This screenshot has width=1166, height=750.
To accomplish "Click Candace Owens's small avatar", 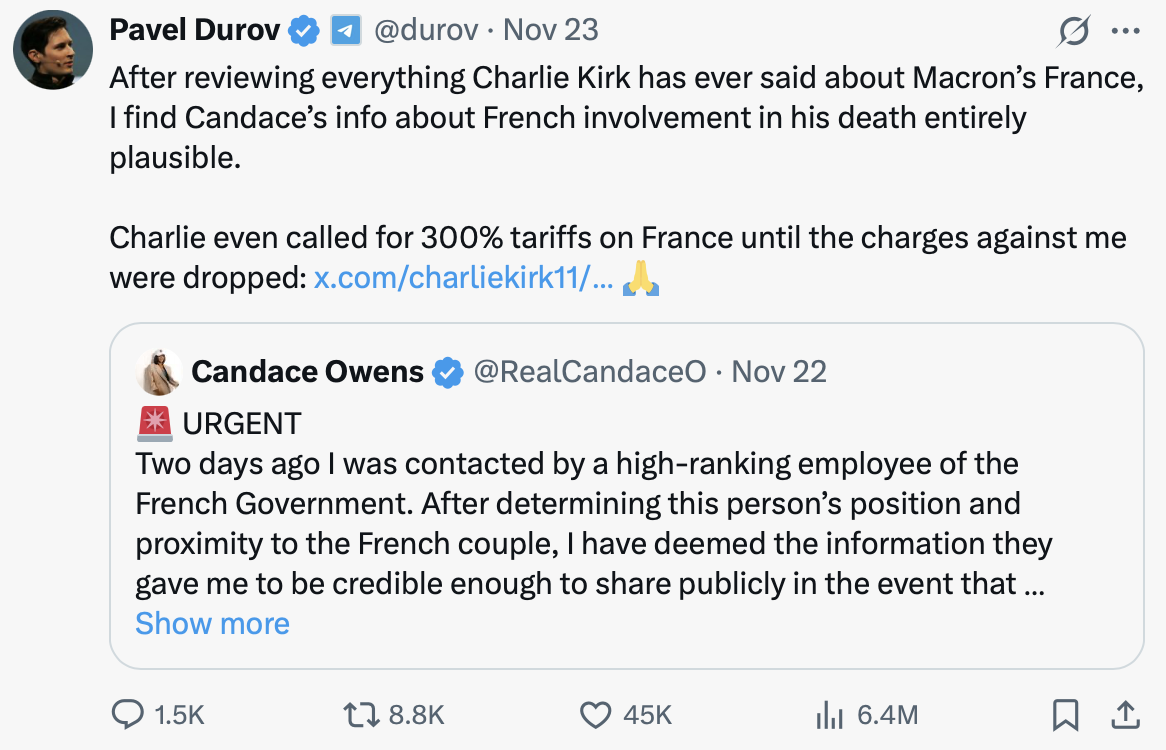I will click(x=159, y=373).
